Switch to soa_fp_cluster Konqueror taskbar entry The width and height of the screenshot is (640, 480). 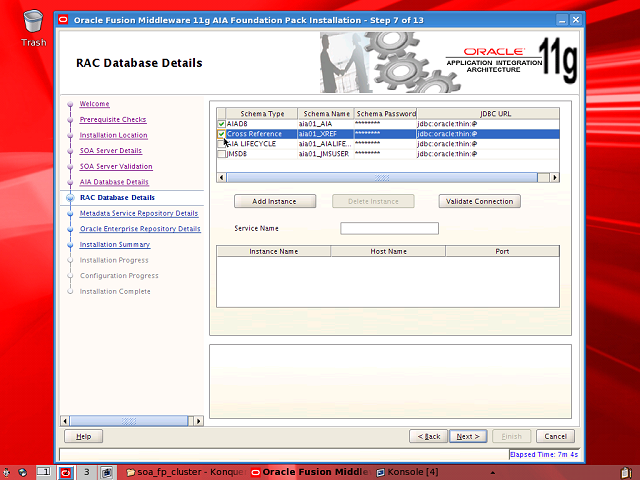185,472
